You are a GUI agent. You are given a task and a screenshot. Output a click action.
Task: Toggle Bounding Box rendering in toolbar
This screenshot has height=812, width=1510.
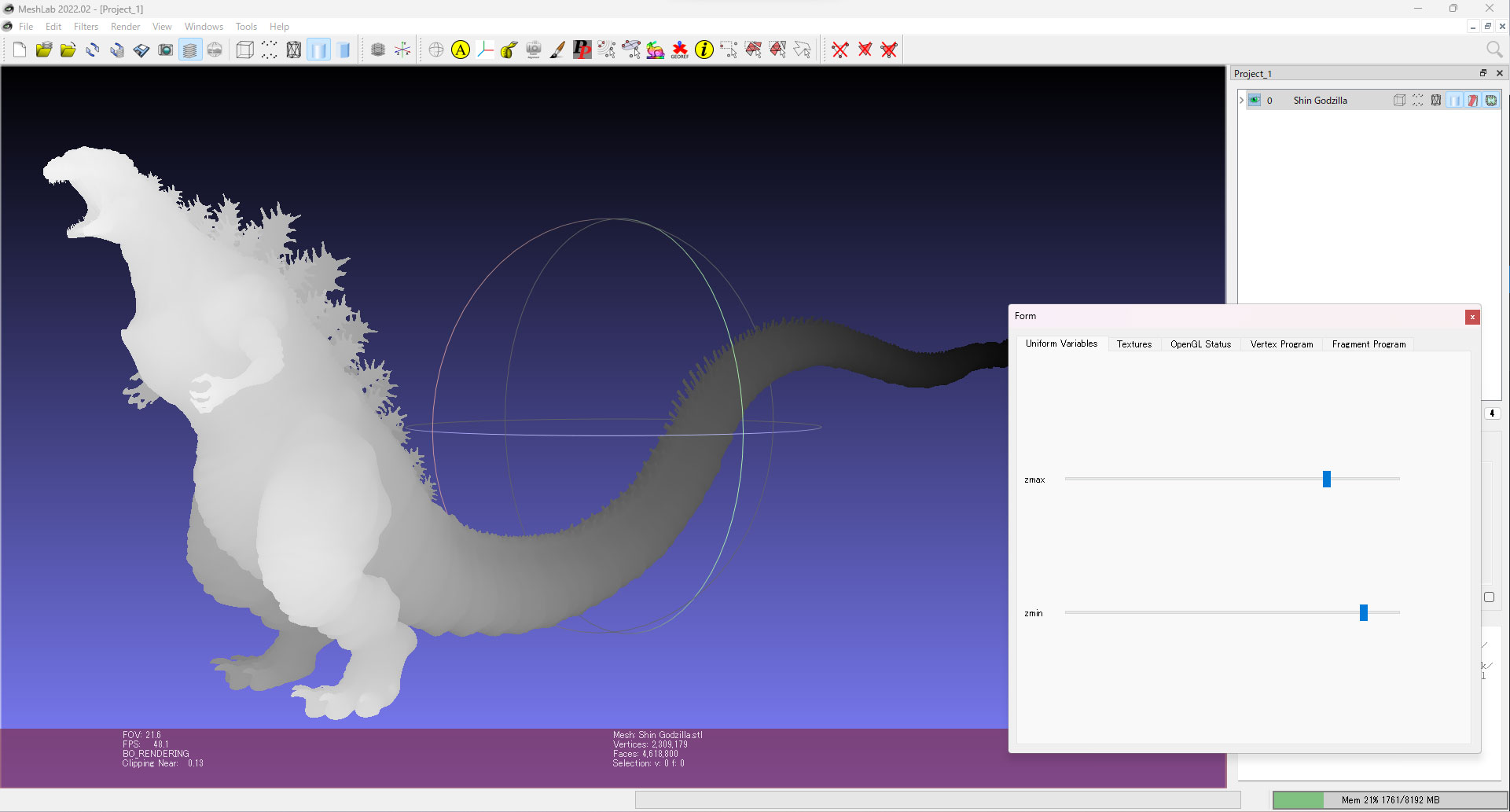[x=244, y=50]
